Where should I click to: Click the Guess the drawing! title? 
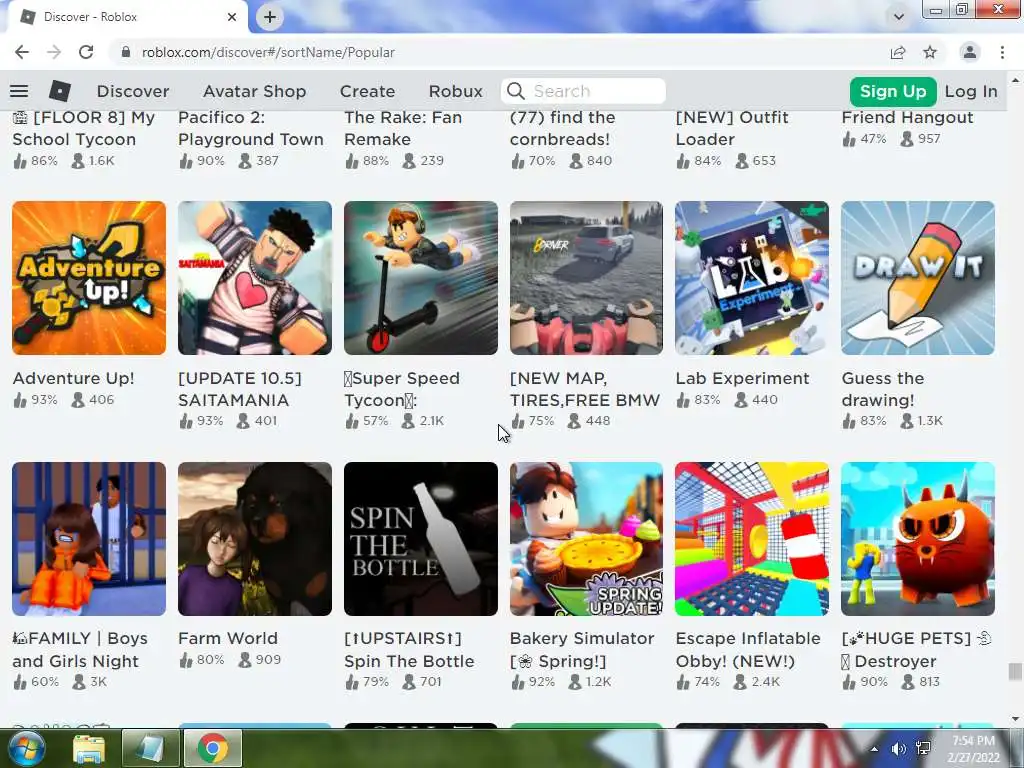(x=883, y=389)
